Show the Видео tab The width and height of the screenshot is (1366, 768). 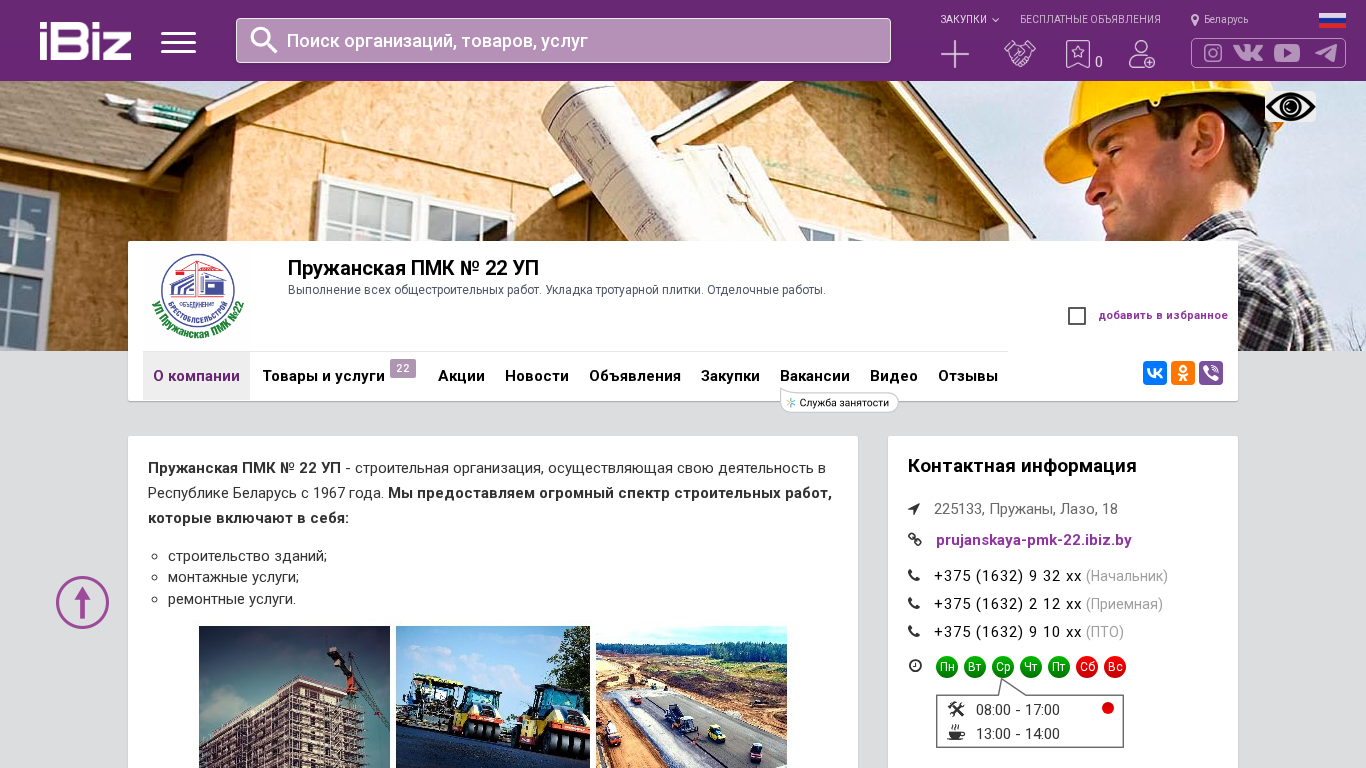pyautogui.click(x=894, y=376)
